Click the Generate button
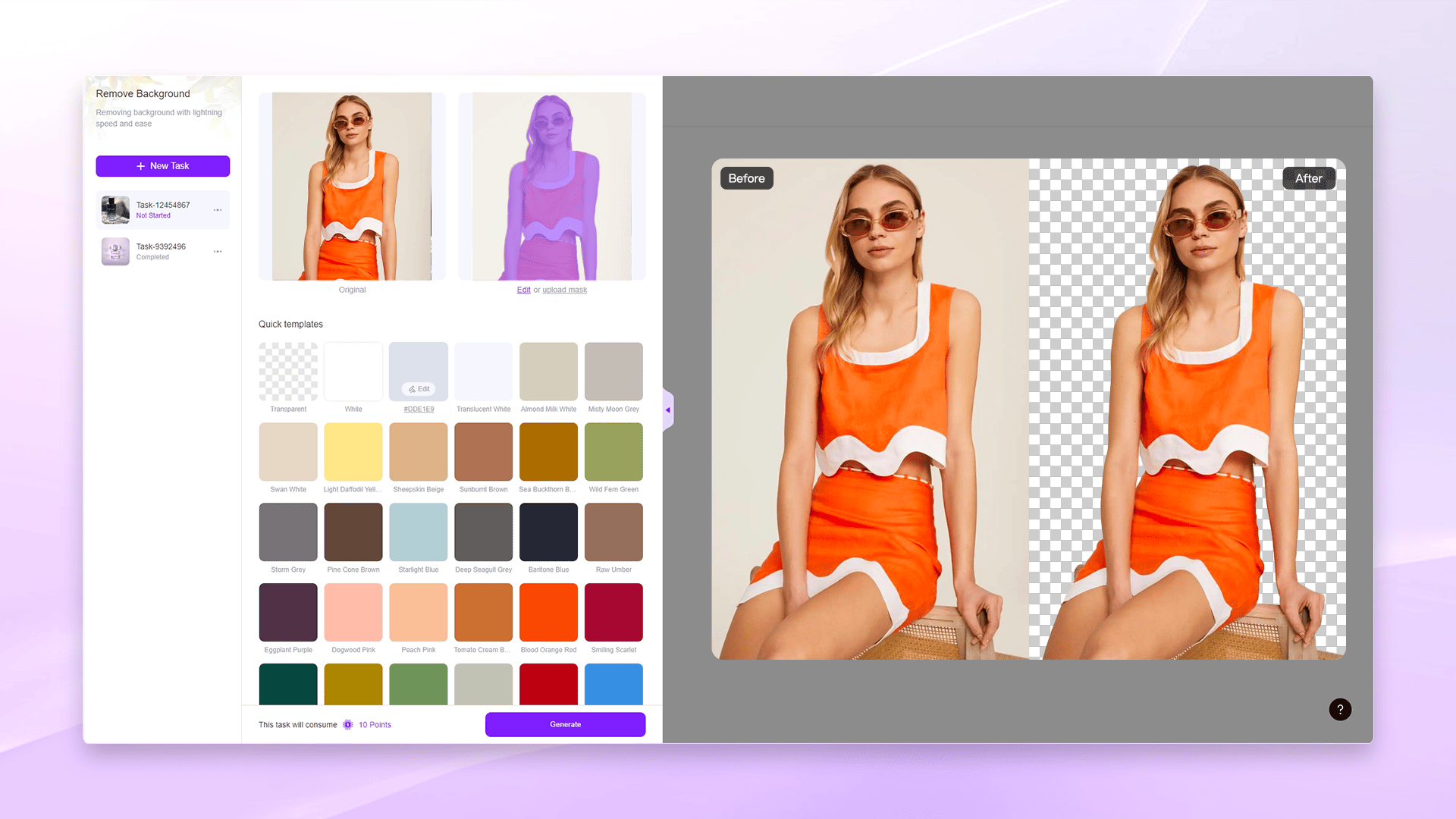The width and height of the screenshot is (1456, 819). click(x=565, y=724)
